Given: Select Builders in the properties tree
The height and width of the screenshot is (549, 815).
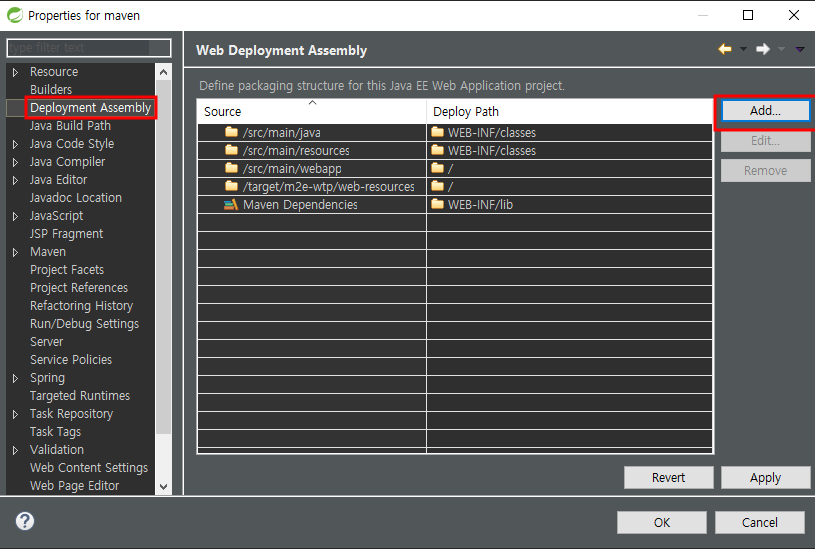Looking at the screenshot, I should pos(51,89).
